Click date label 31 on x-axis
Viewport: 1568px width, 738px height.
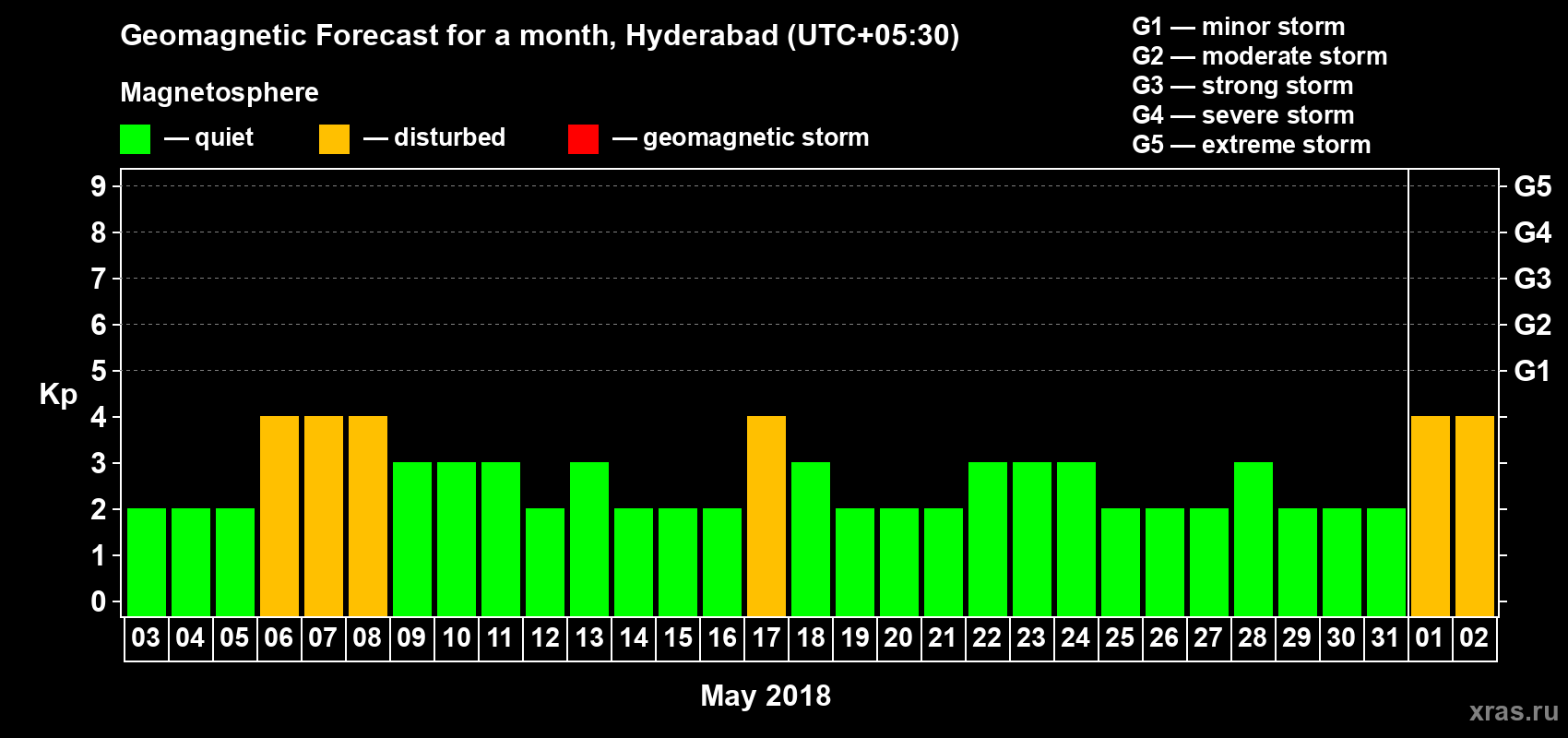(1385, 637)
